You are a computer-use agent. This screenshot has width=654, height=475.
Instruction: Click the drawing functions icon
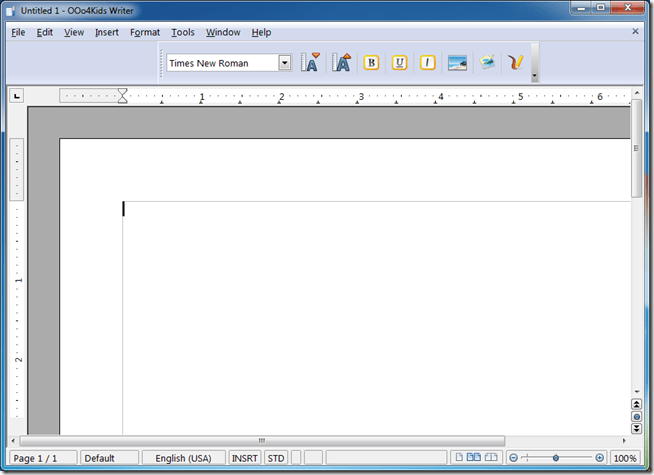[516, 62]
